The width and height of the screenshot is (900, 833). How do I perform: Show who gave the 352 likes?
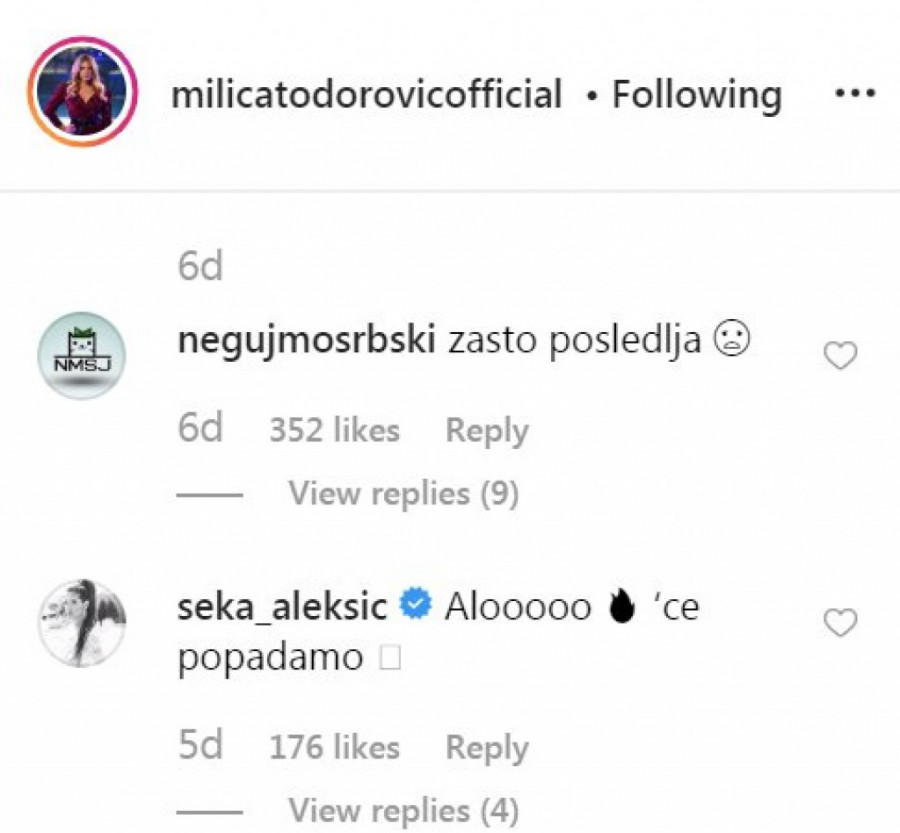[x=334, y=431]
